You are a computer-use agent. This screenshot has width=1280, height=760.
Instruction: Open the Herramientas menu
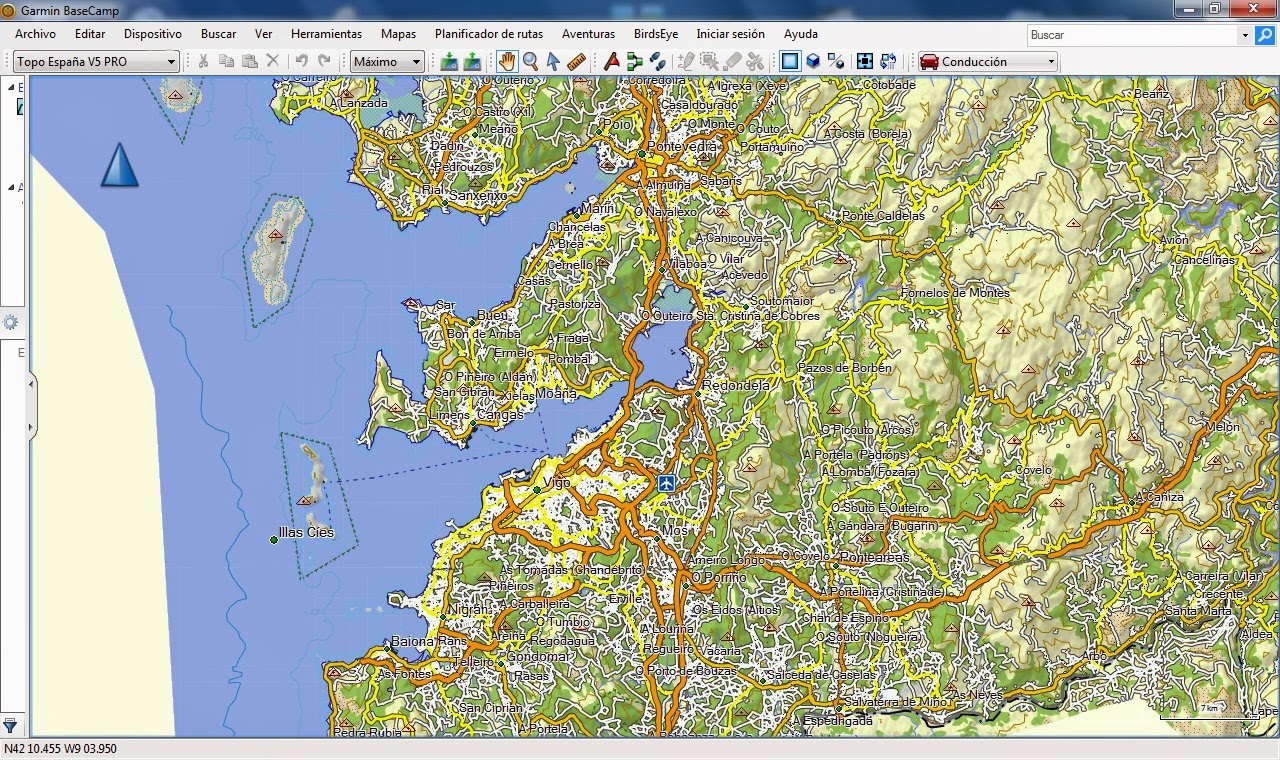coord(326,34)
